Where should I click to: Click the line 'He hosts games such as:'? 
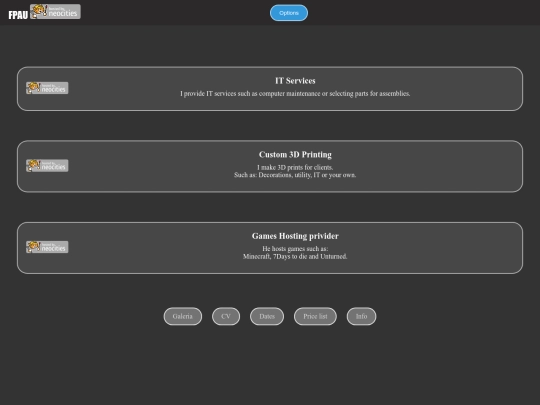click(295, 249)
